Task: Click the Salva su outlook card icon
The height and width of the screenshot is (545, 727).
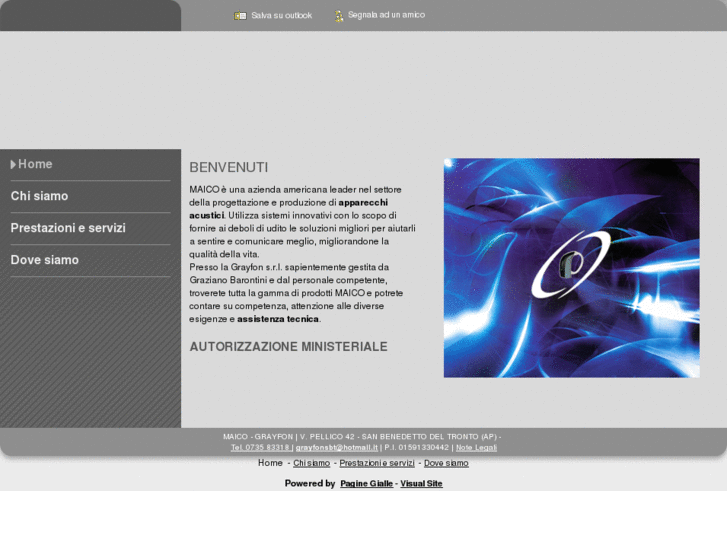Action: point(240,16)
